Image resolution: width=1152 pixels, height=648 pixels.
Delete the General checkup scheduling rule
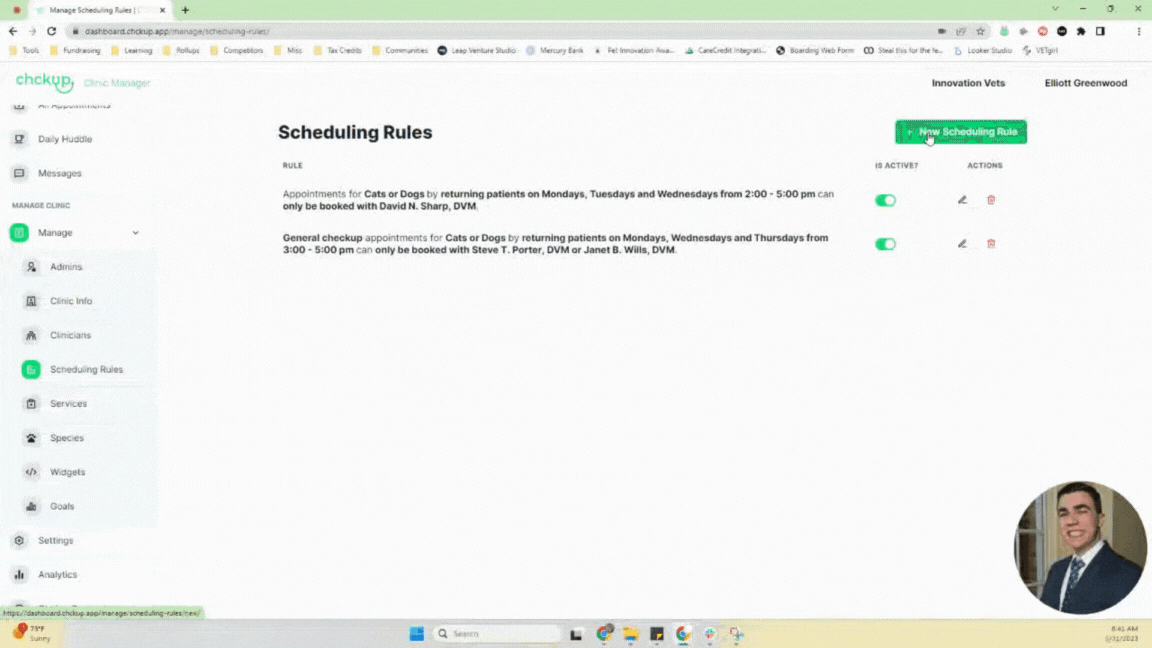tap(991, 244)
